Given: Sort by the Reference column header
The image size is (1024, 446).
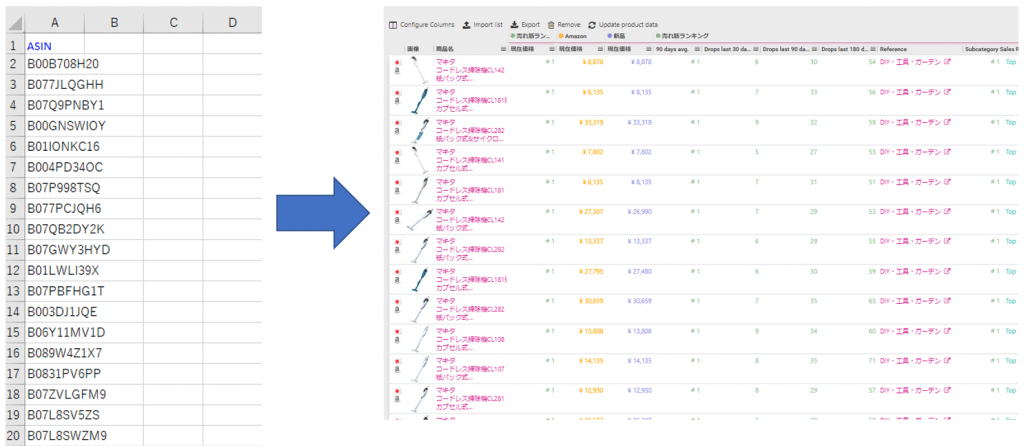Looking at the screenshot, I should [x=893, y=49].
